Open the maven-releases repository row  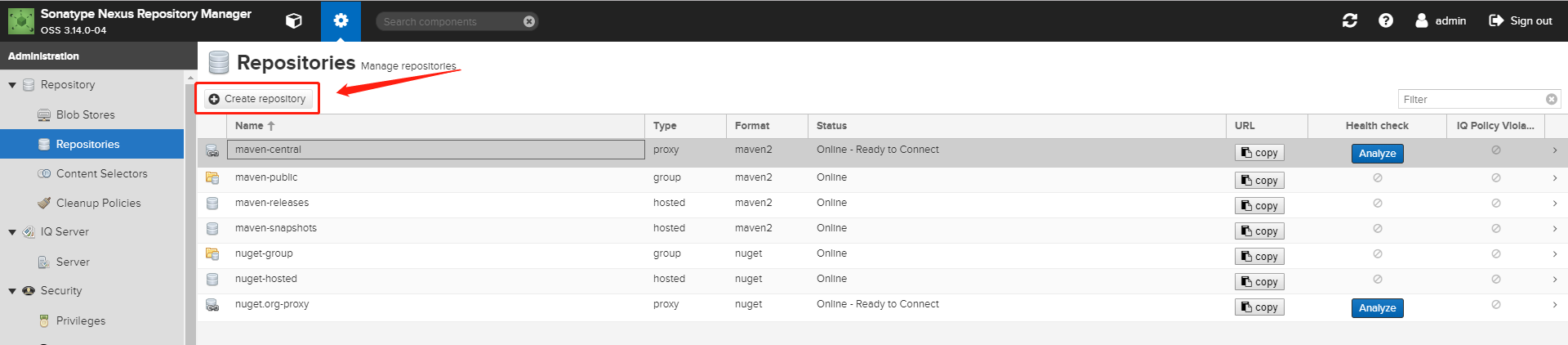882,205
